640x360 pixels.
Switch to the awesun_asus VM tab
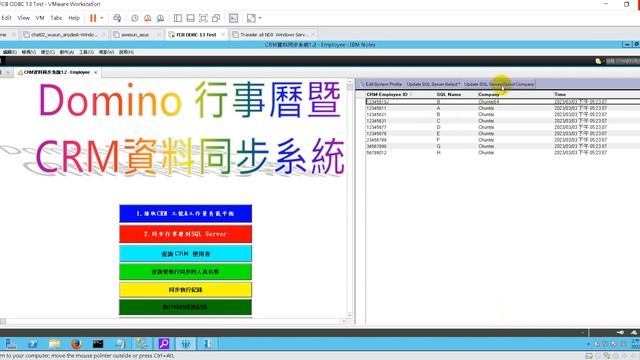point(135,35)
